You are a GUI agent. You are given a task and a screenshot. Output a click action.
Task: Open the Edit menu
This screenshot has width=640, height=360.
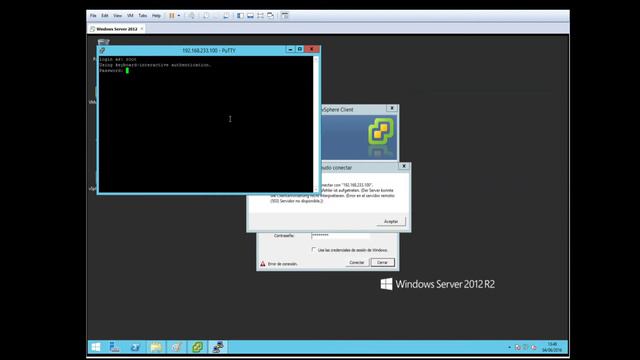click(x=105, y=16)
